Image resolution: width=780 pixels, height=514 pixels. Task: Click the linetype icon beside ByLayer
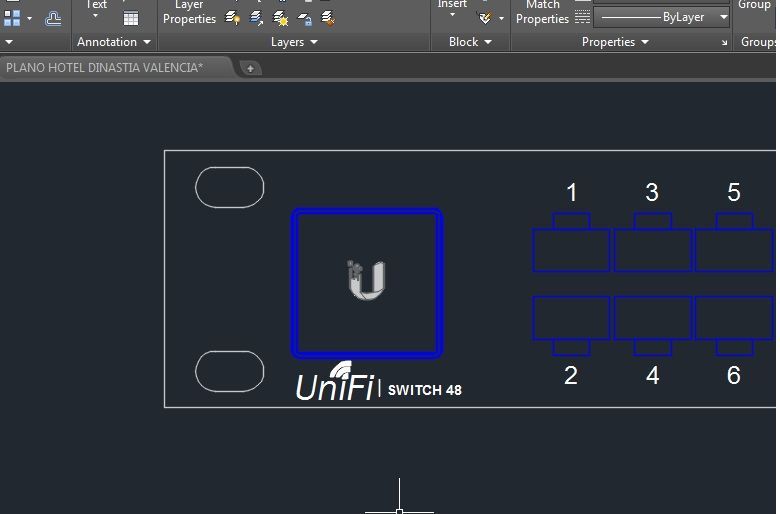coord(582,18)
